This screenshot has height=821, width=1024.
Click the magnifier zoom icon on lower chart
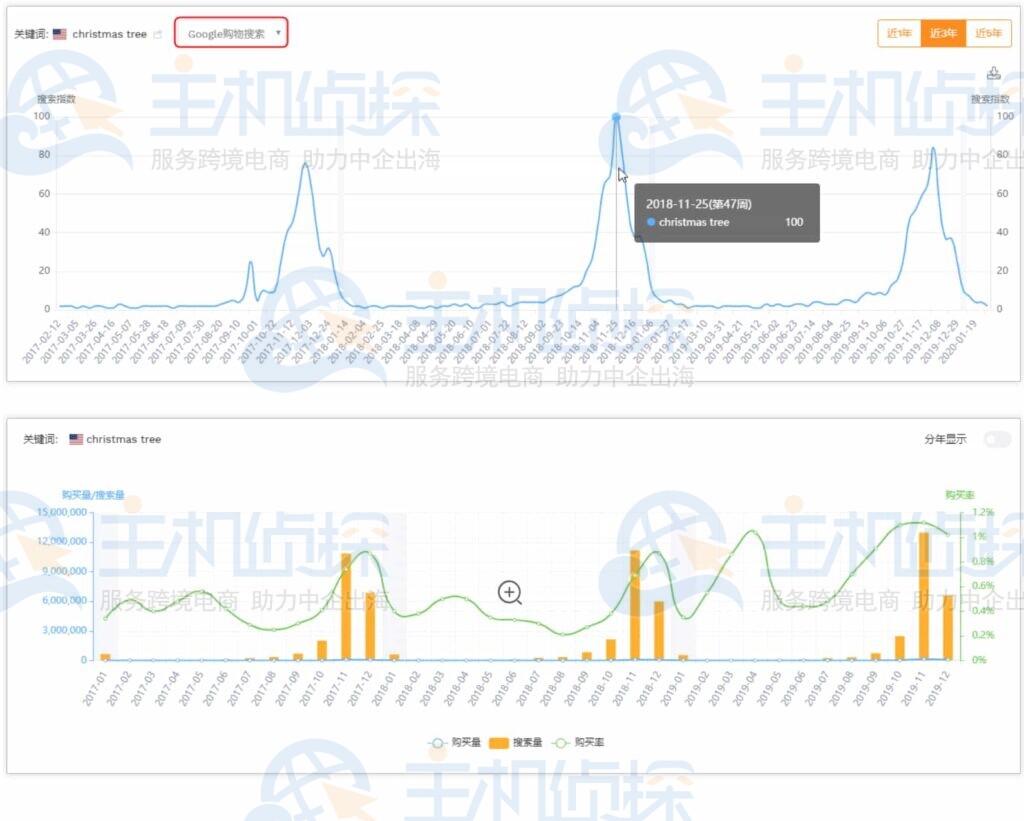[510, 593]
